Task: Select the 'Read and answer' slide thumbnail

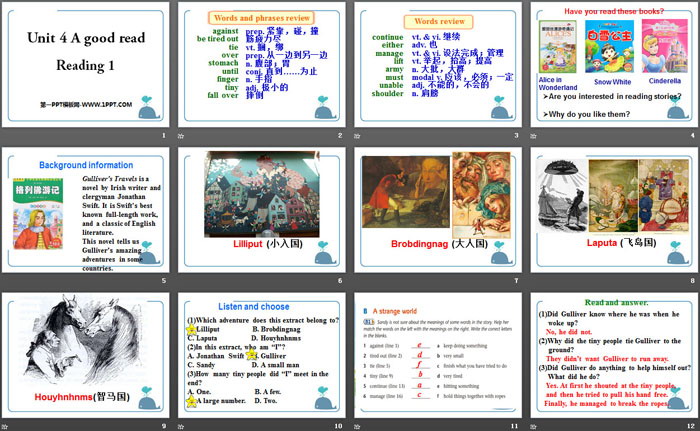Action: (614, 355)
